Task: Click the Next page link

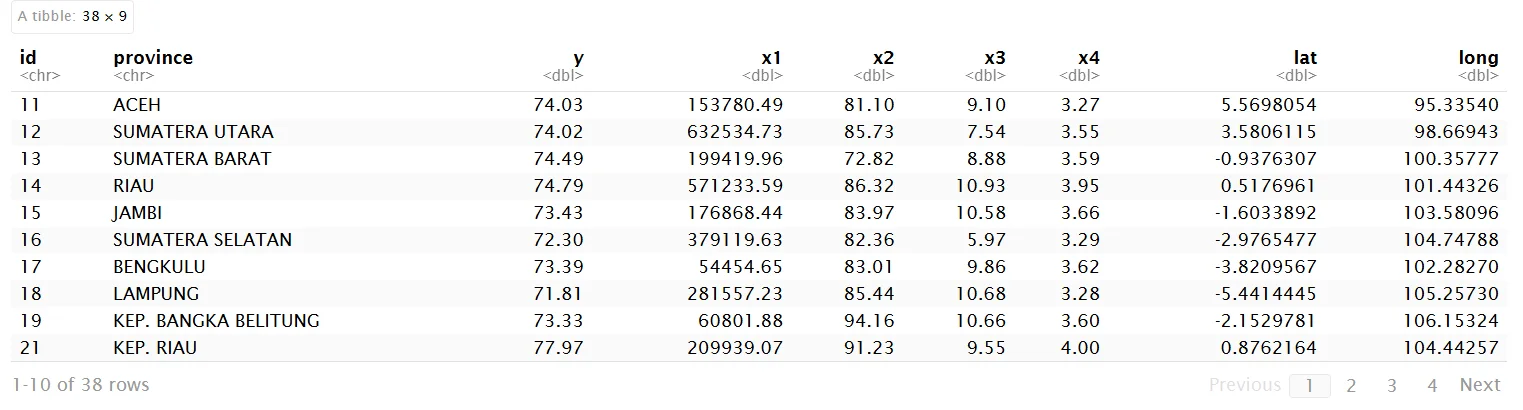Action: (x=1479, y=385)
